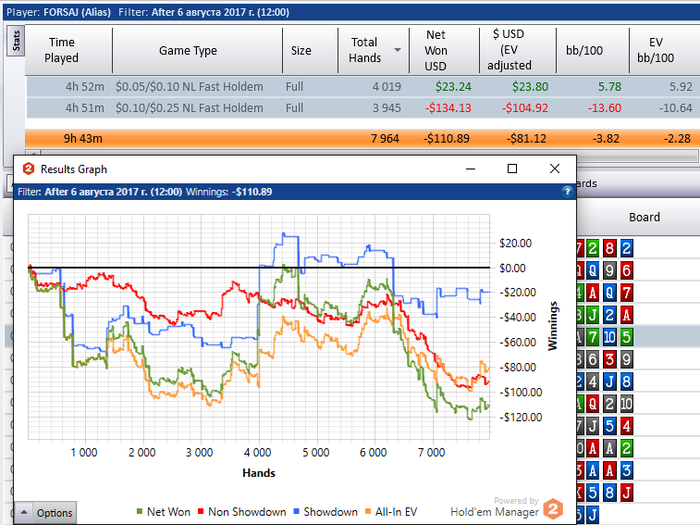Click the -$134.13 net won value
The width and height of the screenshot is (700, 525).
(448, 108)
